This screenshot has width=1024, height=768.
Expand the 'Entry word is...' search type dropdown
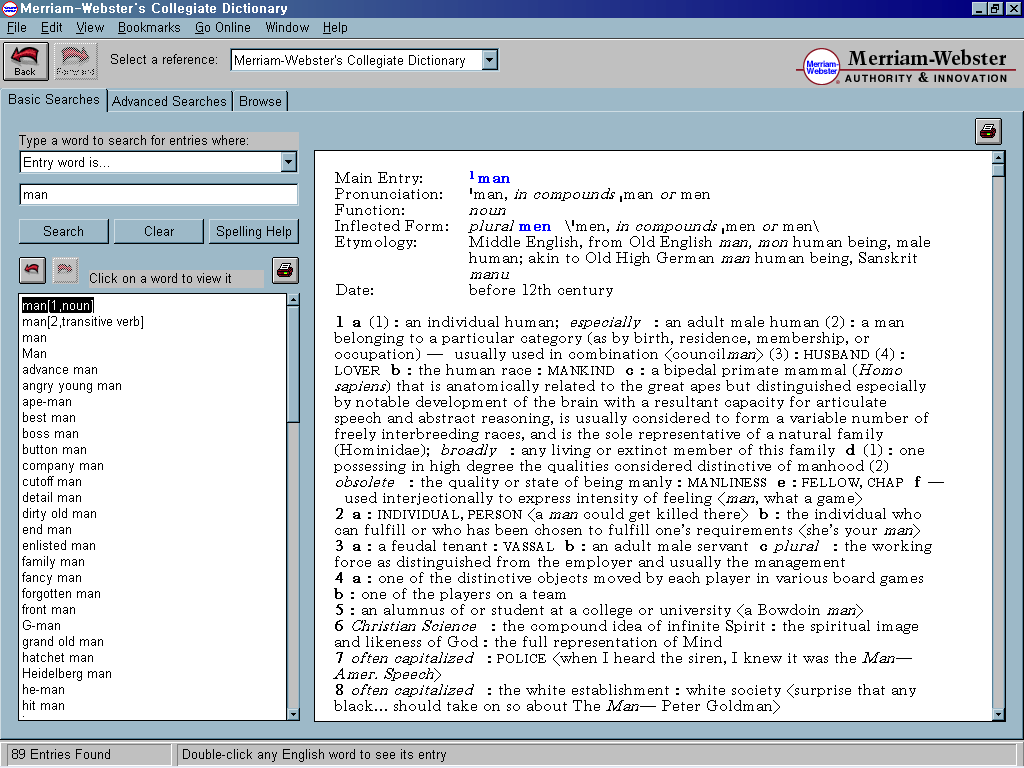click(288, 162)
